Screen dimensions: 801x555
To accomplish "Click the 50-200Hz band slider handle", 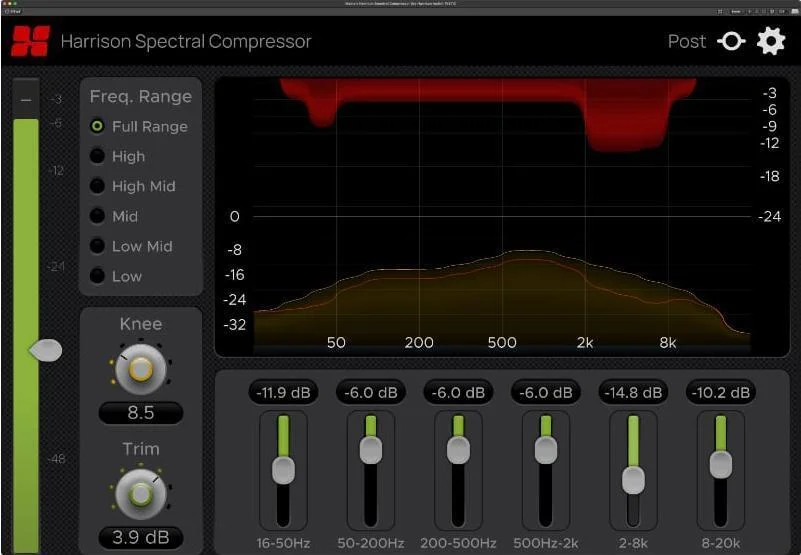I will pos(371,450).
